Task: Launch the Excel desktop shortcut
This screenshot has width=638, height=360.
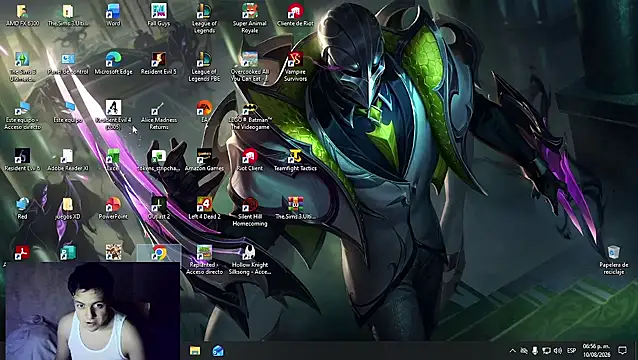Action: 113,159
